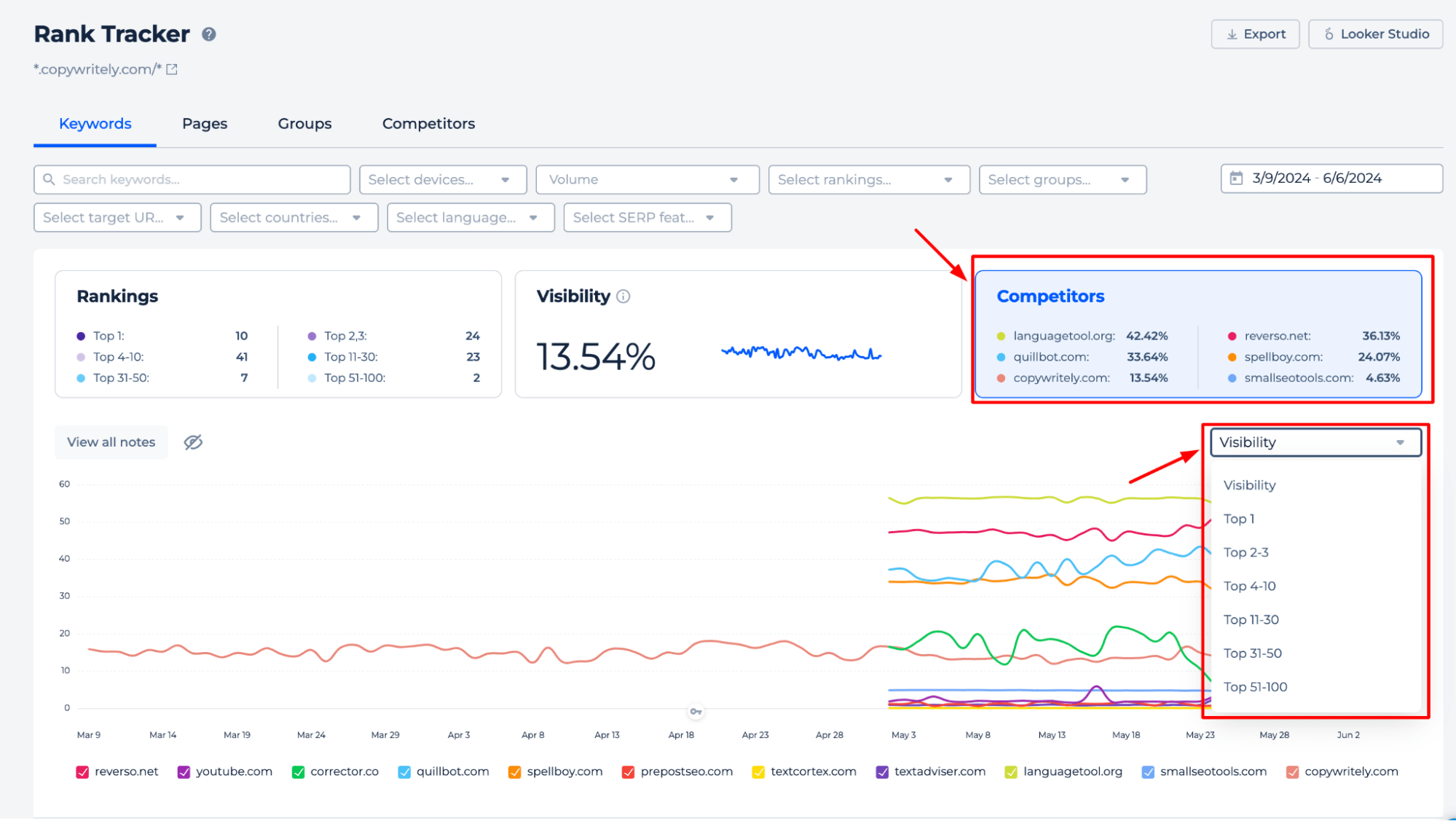This screenshot has height=821, width=1456.
Task: Choose Visibility option in the dropdown list
Action: coord(1315,485)
